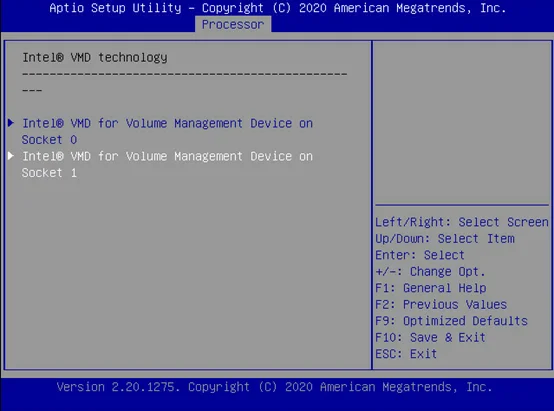Image resolution: width=554 pixels, height=411 pixels.
Task: Open Intel VMD Socket 0 submenu
Action: click(x=167, y=131)
